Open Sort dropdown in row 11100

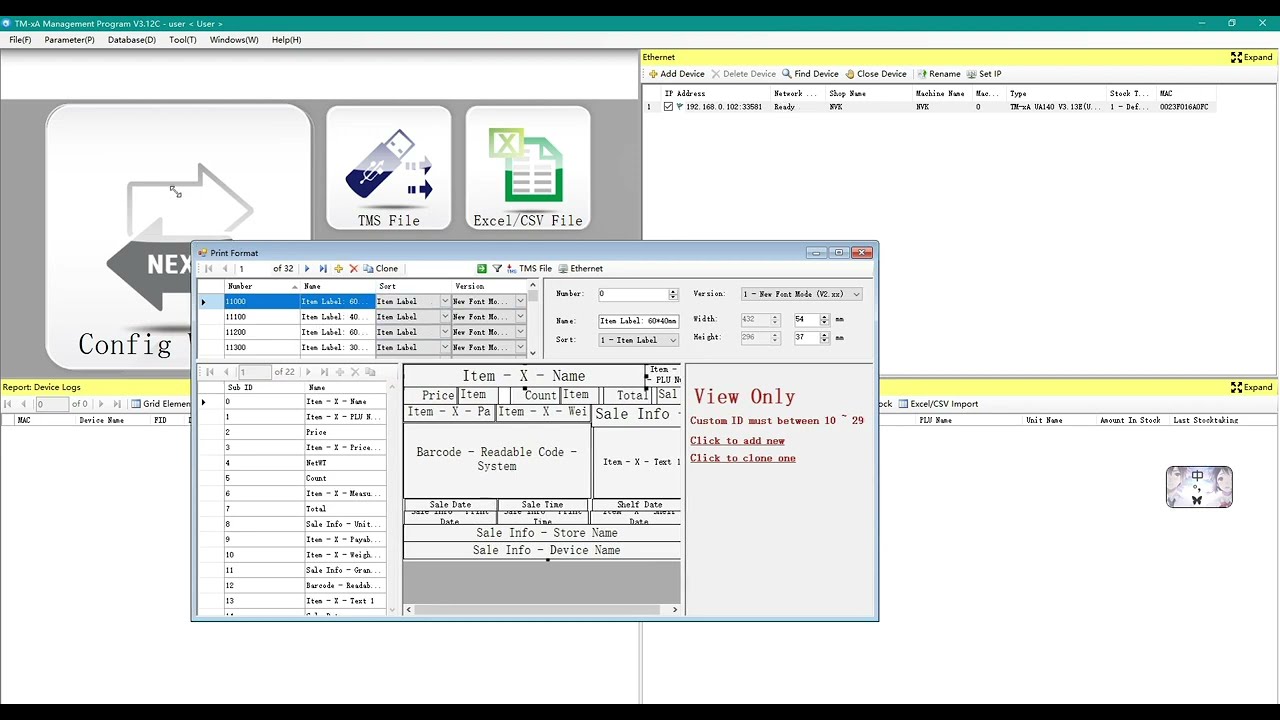(445, 317)
